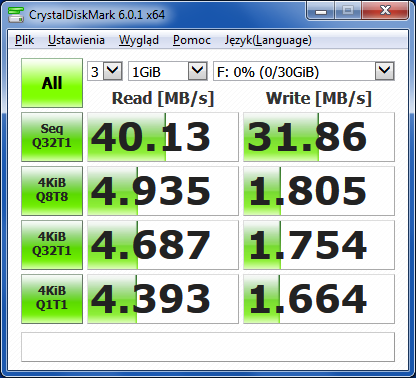This screenshot has height=378, width=416.
Task: Launch the 4KiB Q1T1 test
Action: click(52, 299)
